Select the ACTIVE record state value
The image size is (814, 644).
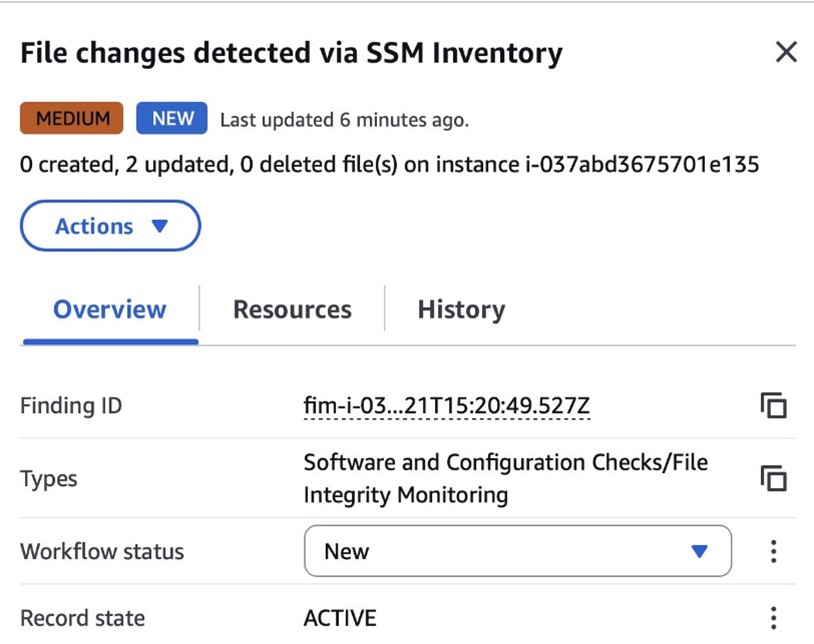pyautogui.click(x=339, y=617)
